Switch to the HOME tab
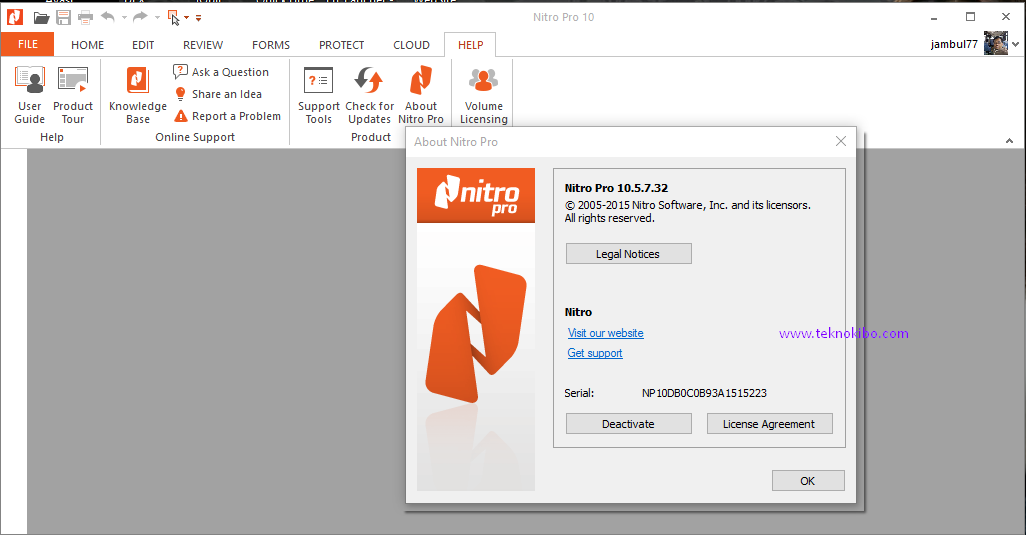This screenshot has height=535, width=1026. point(88,45)
